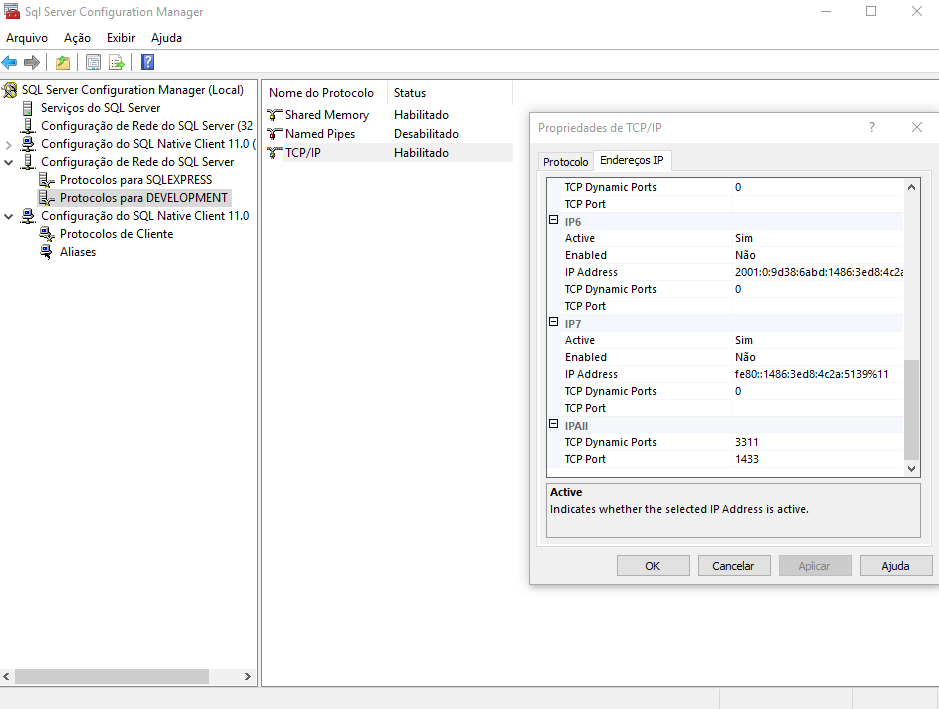The image size is (939, 709).
Task: Close the Propriedades de TCP/IP dialog
Action: pyautogui.click(x=917, y=127)
